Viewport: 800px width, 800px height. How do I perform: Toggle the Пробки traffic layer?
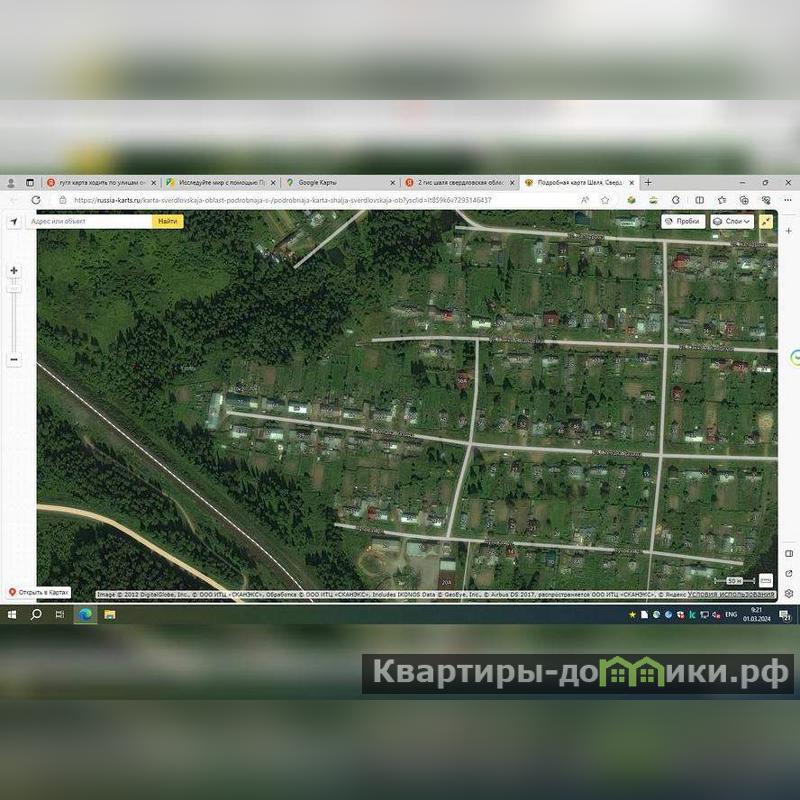(x=683, y=221)
